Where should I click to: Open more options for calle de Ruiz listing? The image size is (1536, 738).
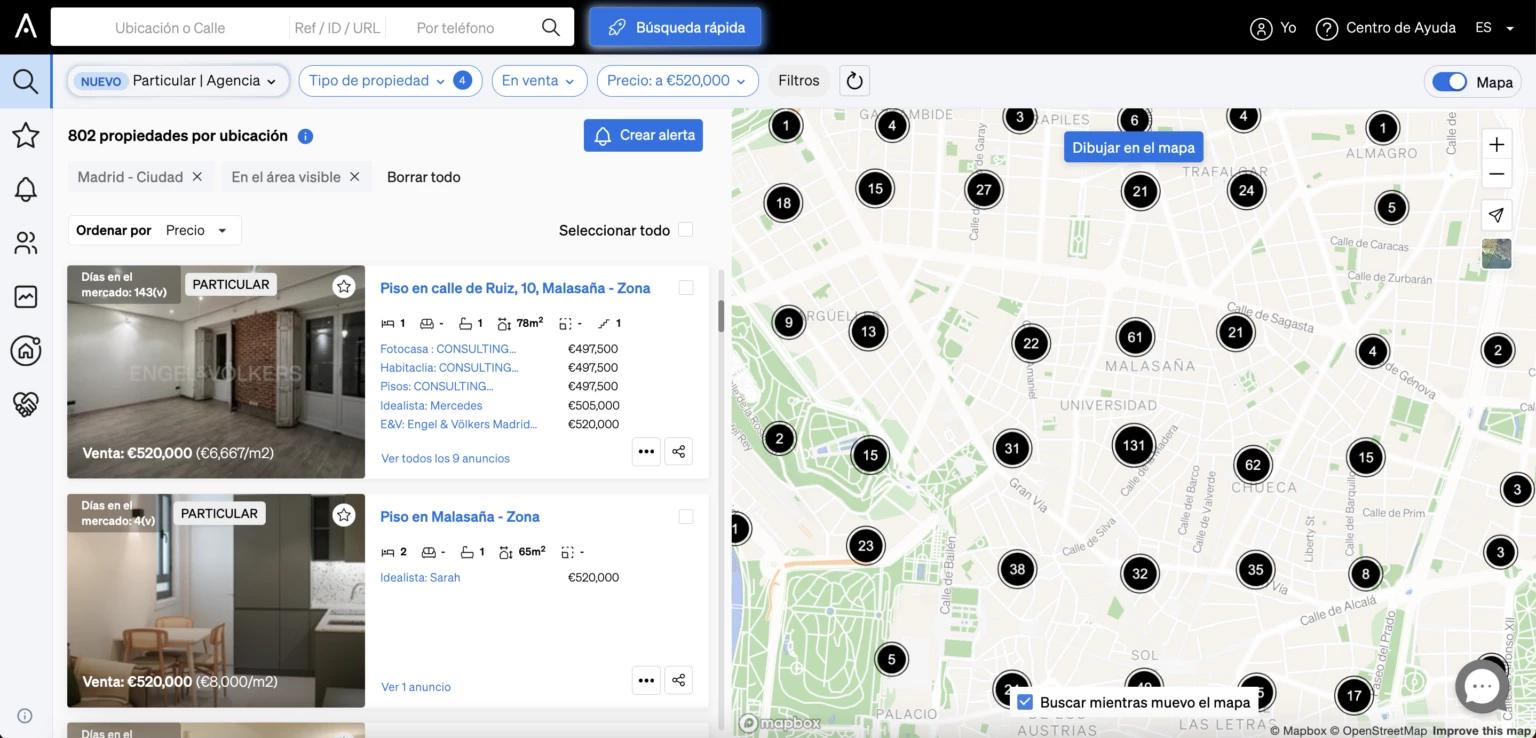[x=646, y=451]
